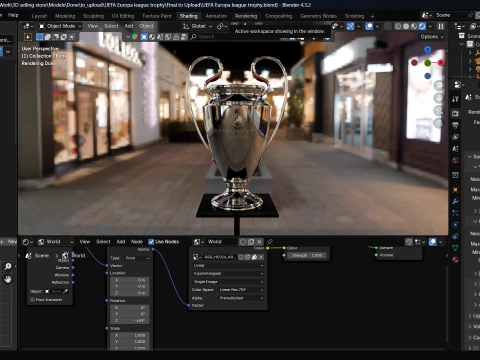480x360 pixels.
Task: Choose subtract selection mode icon
Action: (56, 37)
